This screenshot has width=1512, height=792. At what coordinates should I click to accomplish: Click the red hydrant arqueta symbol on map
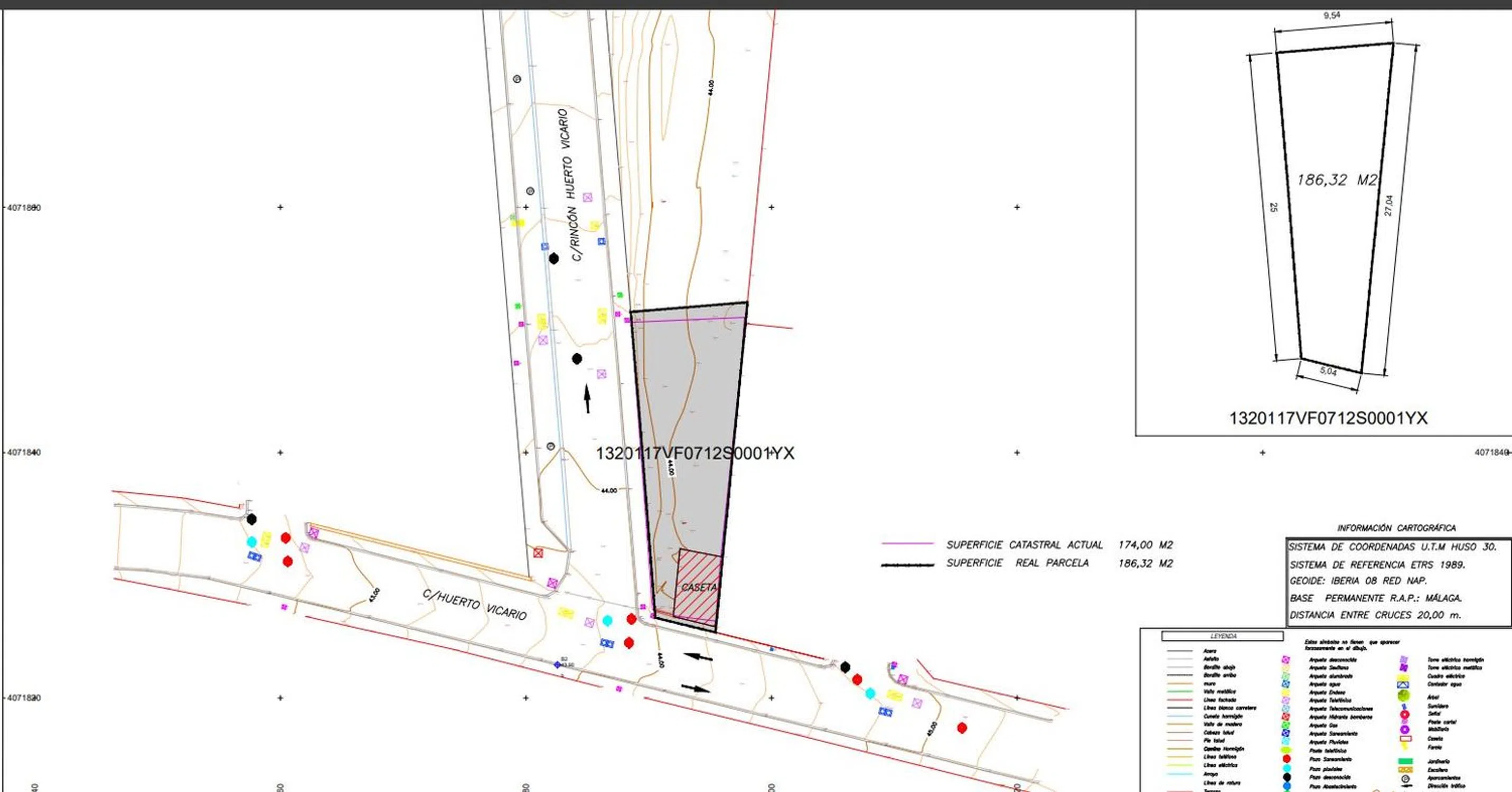[538, 553]
